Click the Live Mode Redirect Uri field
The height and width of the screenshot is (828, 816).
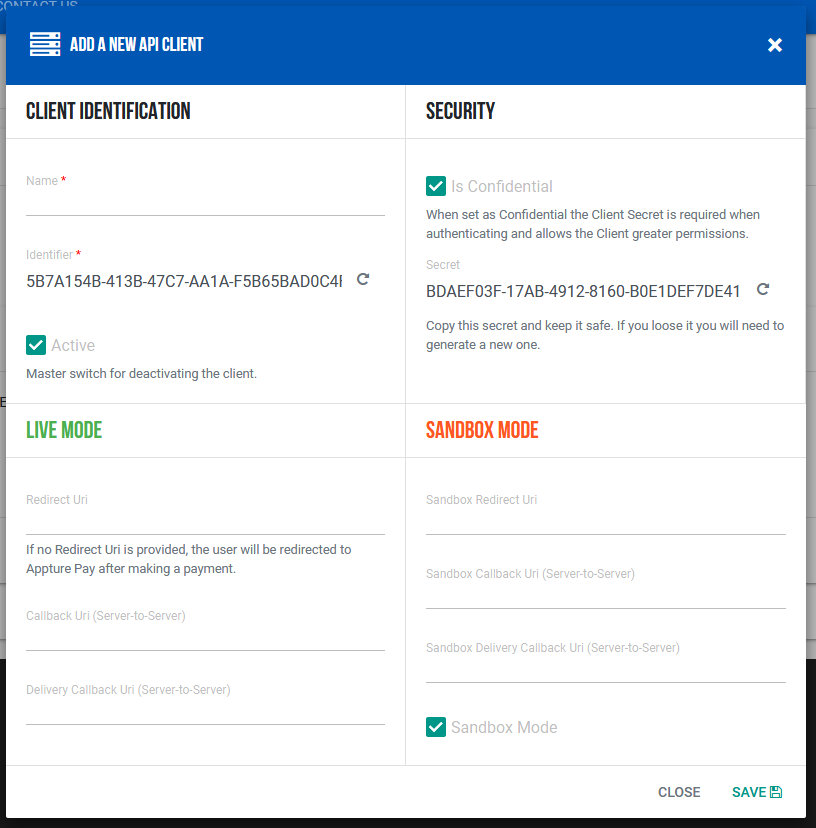[205, 521]
